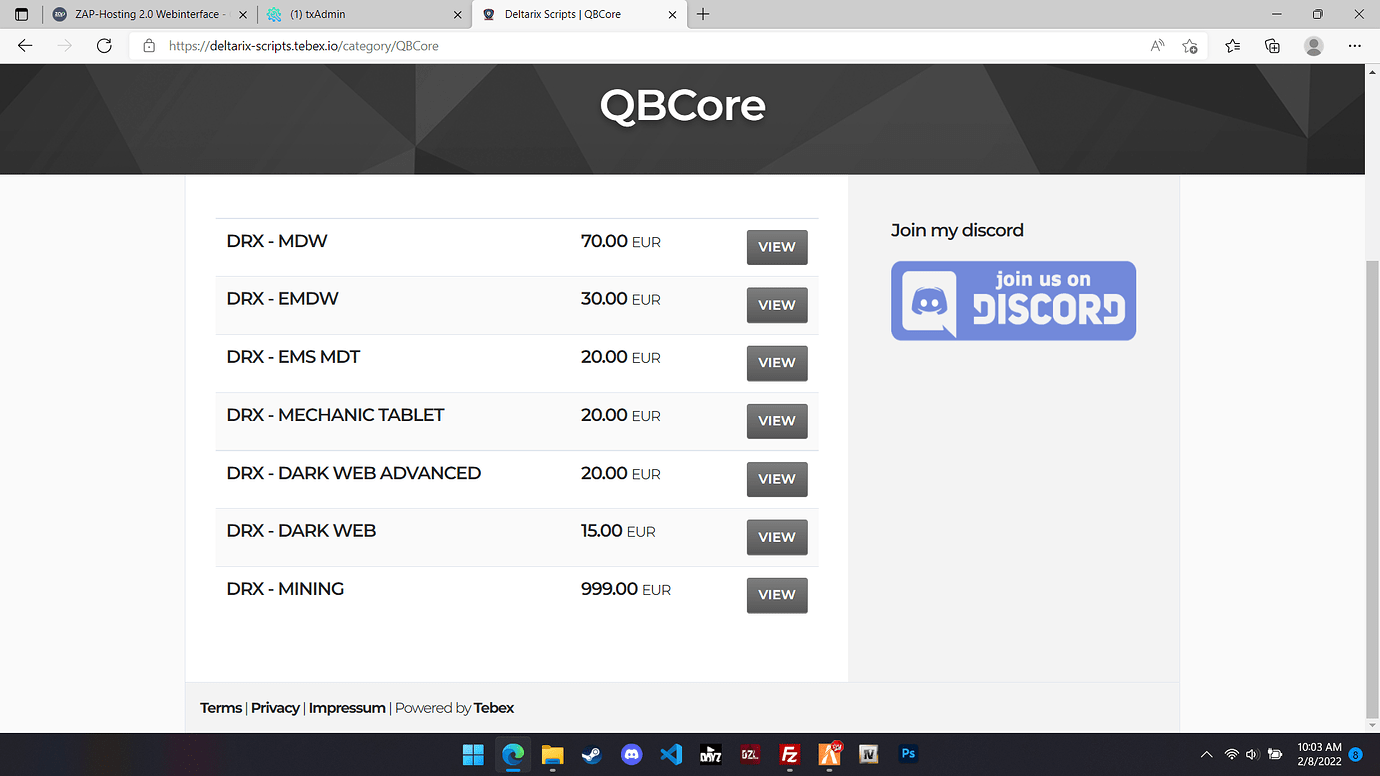
Task: Open Photoshop from the taskbar
Action: click(x=908, y=754)
